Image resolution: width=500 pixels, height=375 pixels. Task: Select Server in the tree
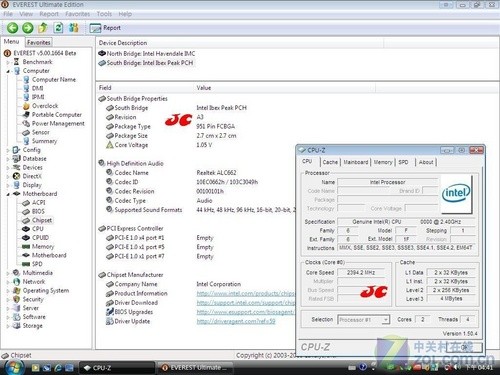[x=30, y=308]
